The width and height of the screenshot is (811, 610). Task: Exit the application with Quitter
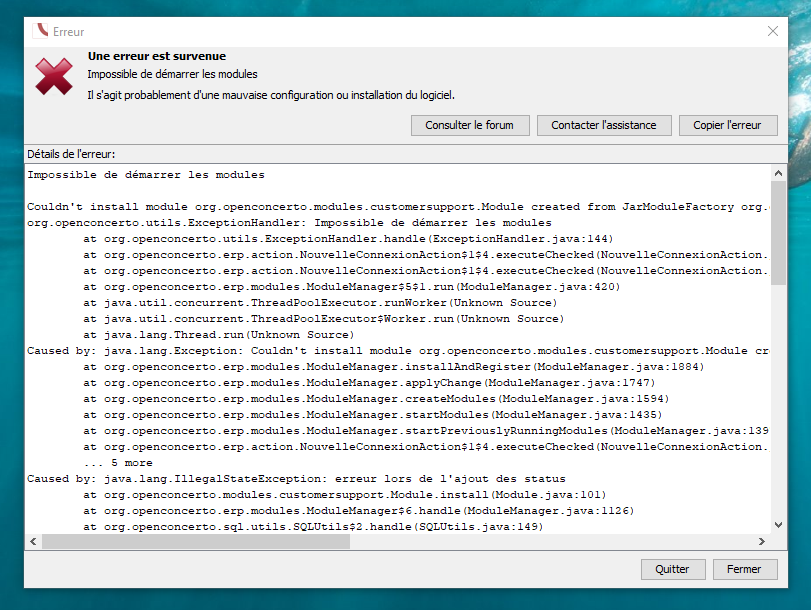click(x=672, y=569)
